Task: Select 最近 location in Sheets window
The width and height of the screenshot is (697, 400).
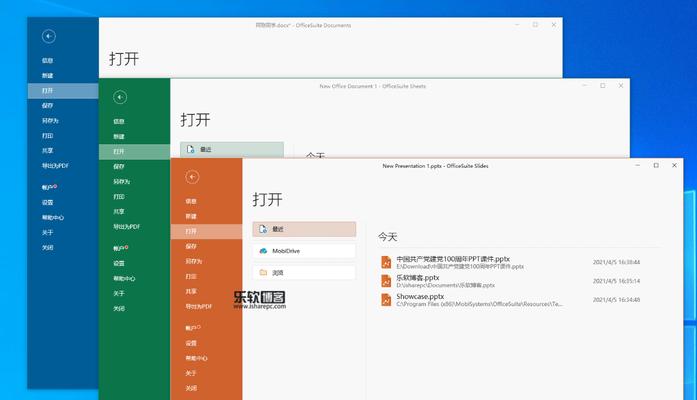Action: tap(232, 150)
